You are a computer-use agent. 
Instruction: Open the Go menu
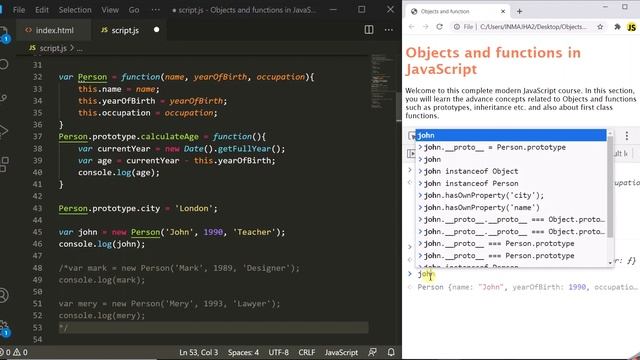pos(134,10)
